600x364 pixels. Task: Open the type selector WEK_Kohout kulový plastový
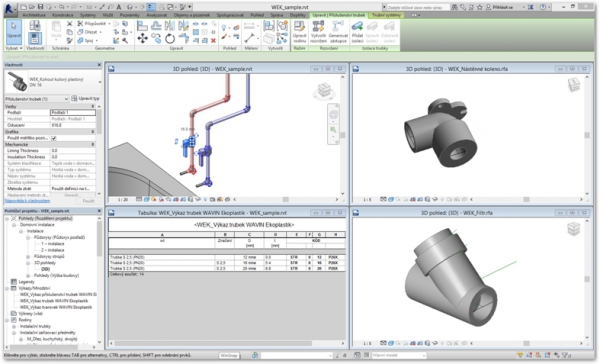click(53, 82)
